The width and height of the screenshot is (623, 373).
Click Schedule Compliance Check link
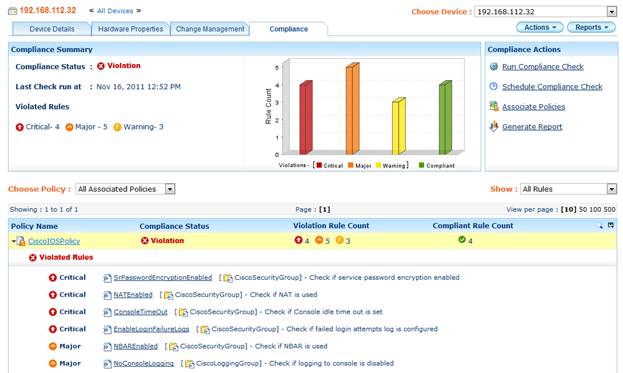point(552,87)
